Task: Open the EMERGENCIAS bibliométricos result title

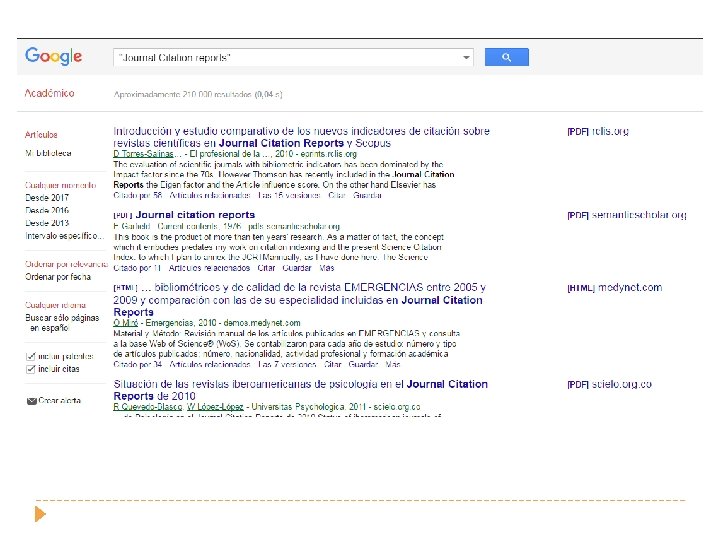Action: tap(299, 300)
